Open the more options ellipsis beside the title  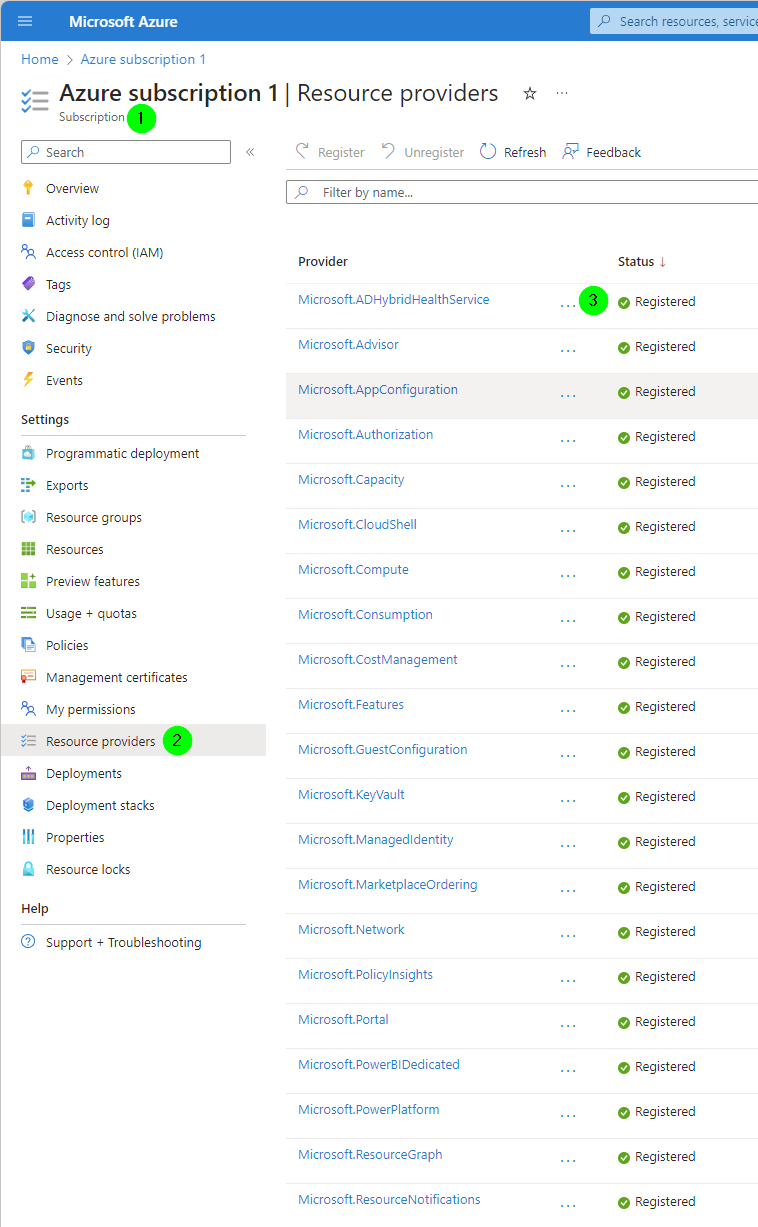[562, 93]
